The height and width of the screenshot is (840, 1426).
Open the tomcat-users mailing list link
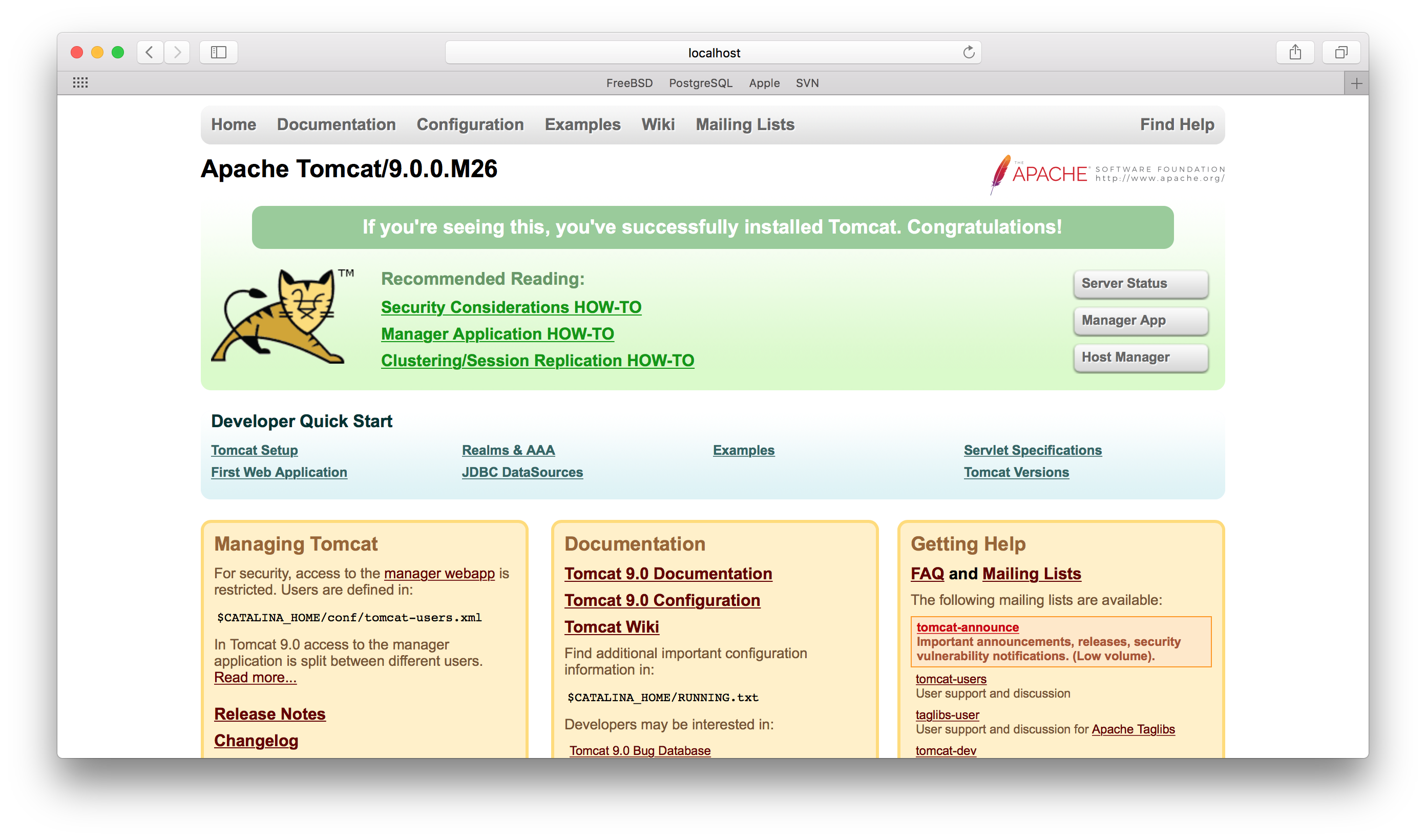point(951,679)
